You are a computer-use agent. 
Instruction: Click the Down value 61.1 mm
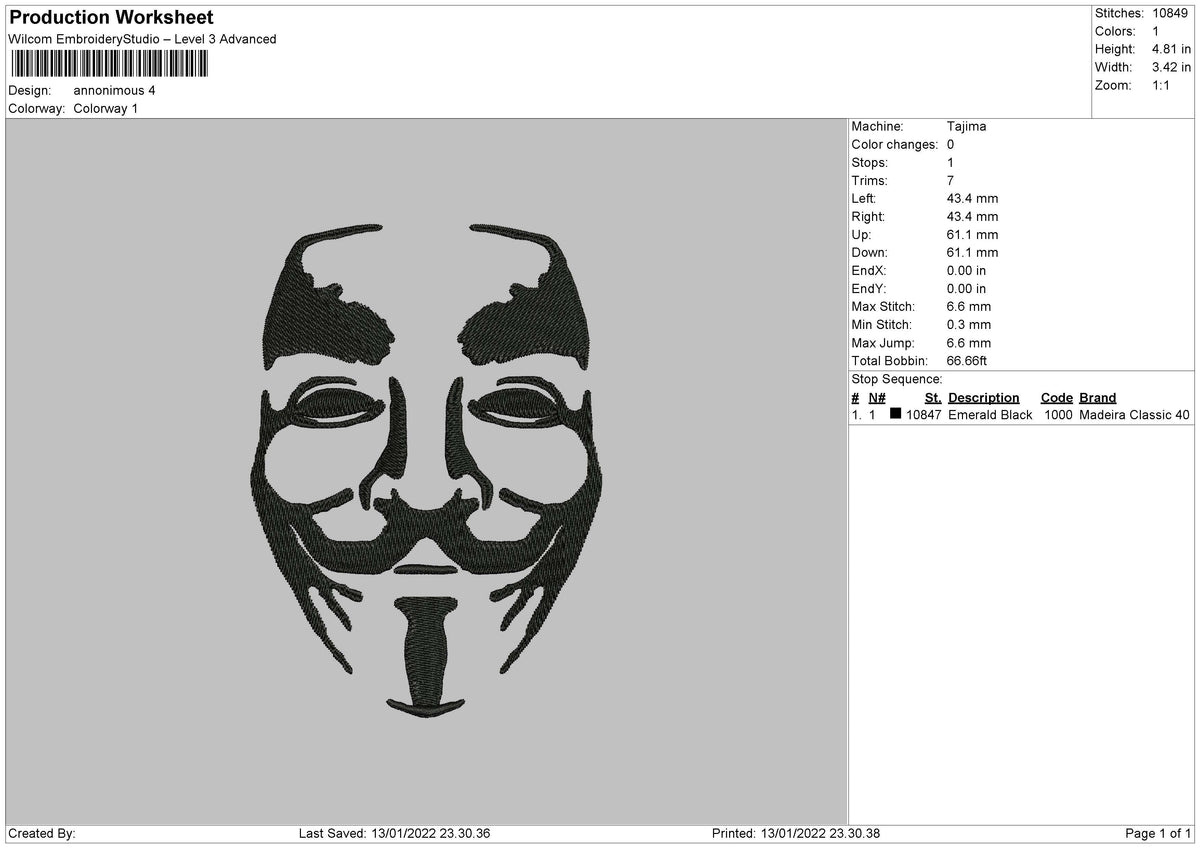click(972, 252)
